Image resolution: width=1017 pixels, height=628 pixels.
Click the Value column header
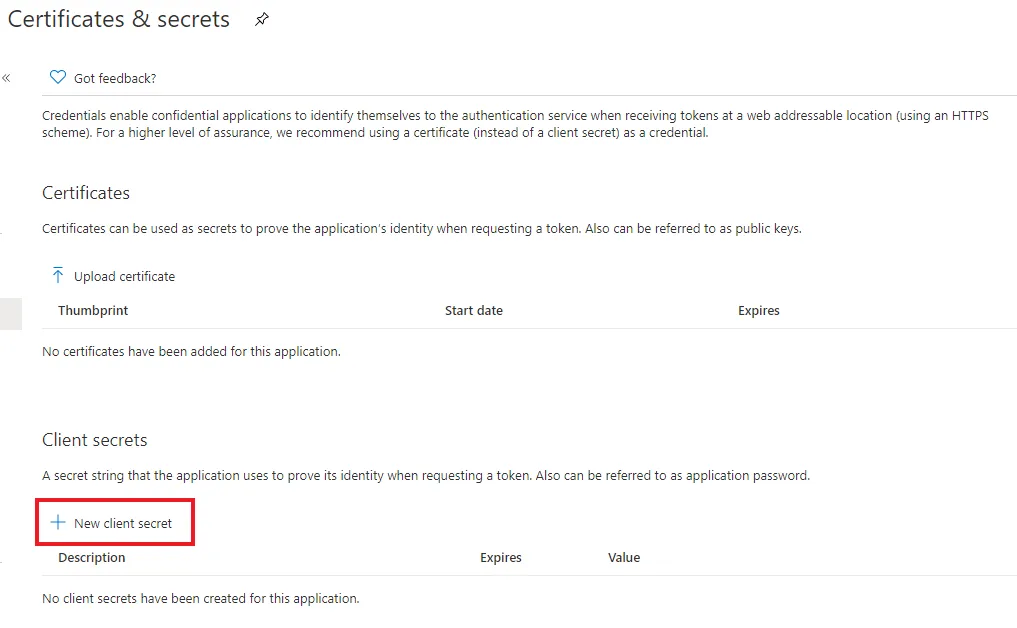624,558
